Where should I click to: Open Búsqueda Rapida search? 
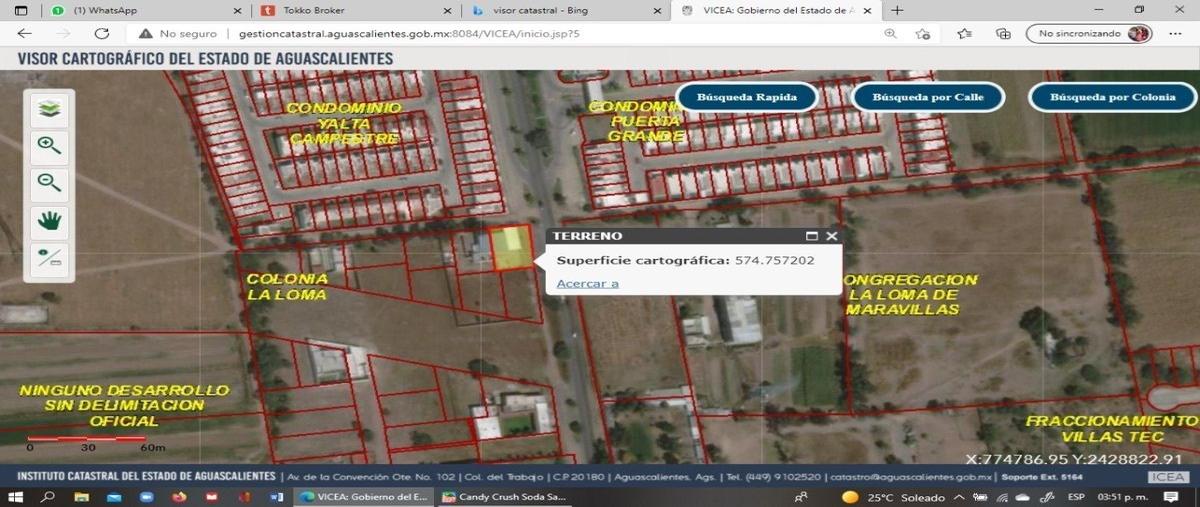click(747, 97)
